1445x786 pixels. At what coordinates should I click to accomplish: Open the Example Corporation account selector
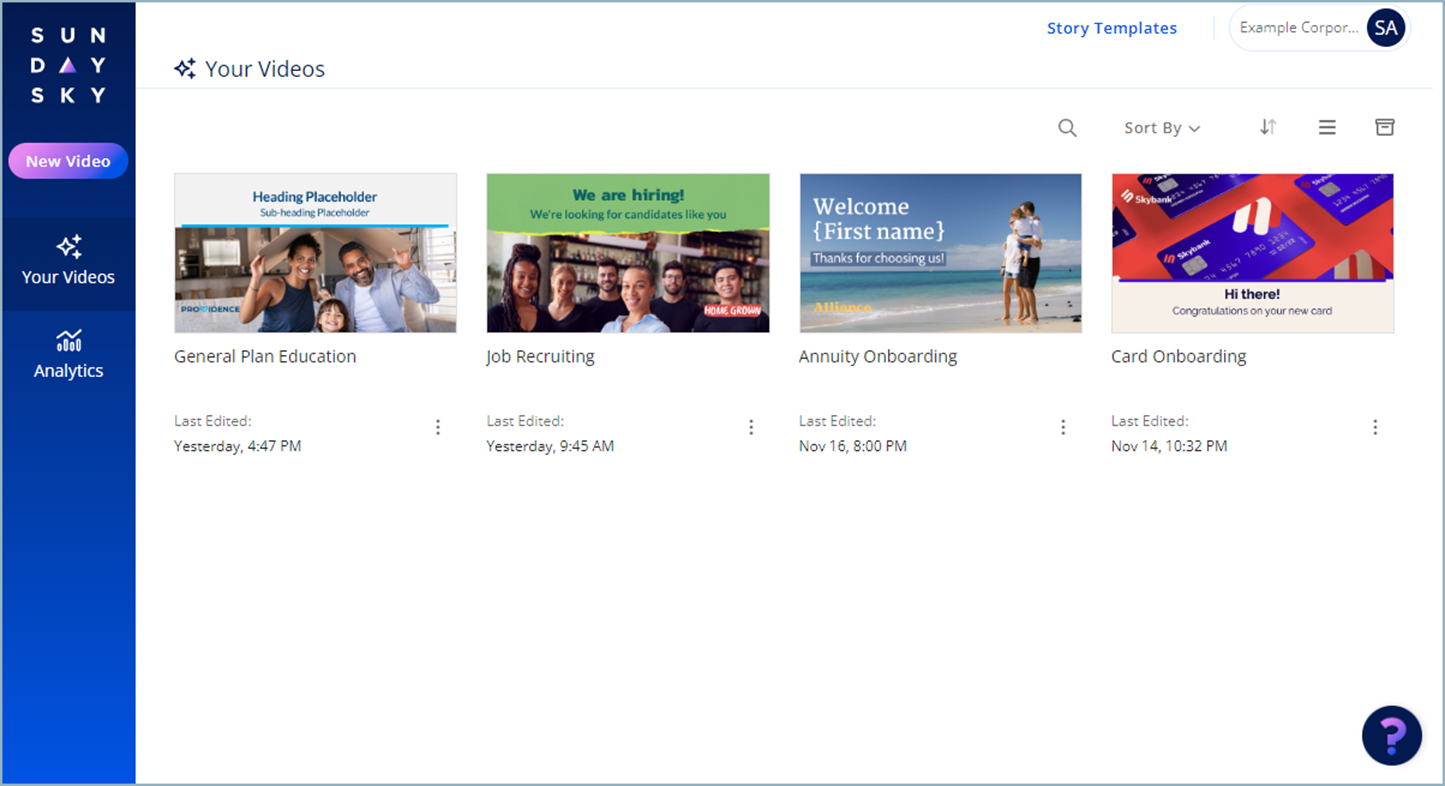pyautogui.click(x=1300, y=27)
